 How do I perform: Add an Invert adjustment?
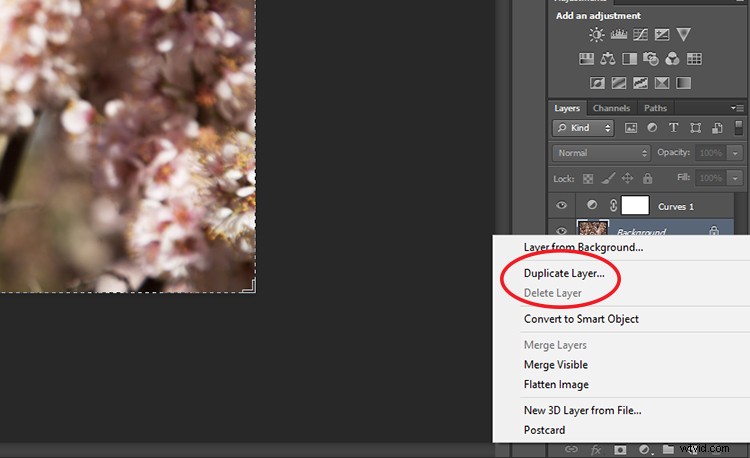tap(597, 83)
